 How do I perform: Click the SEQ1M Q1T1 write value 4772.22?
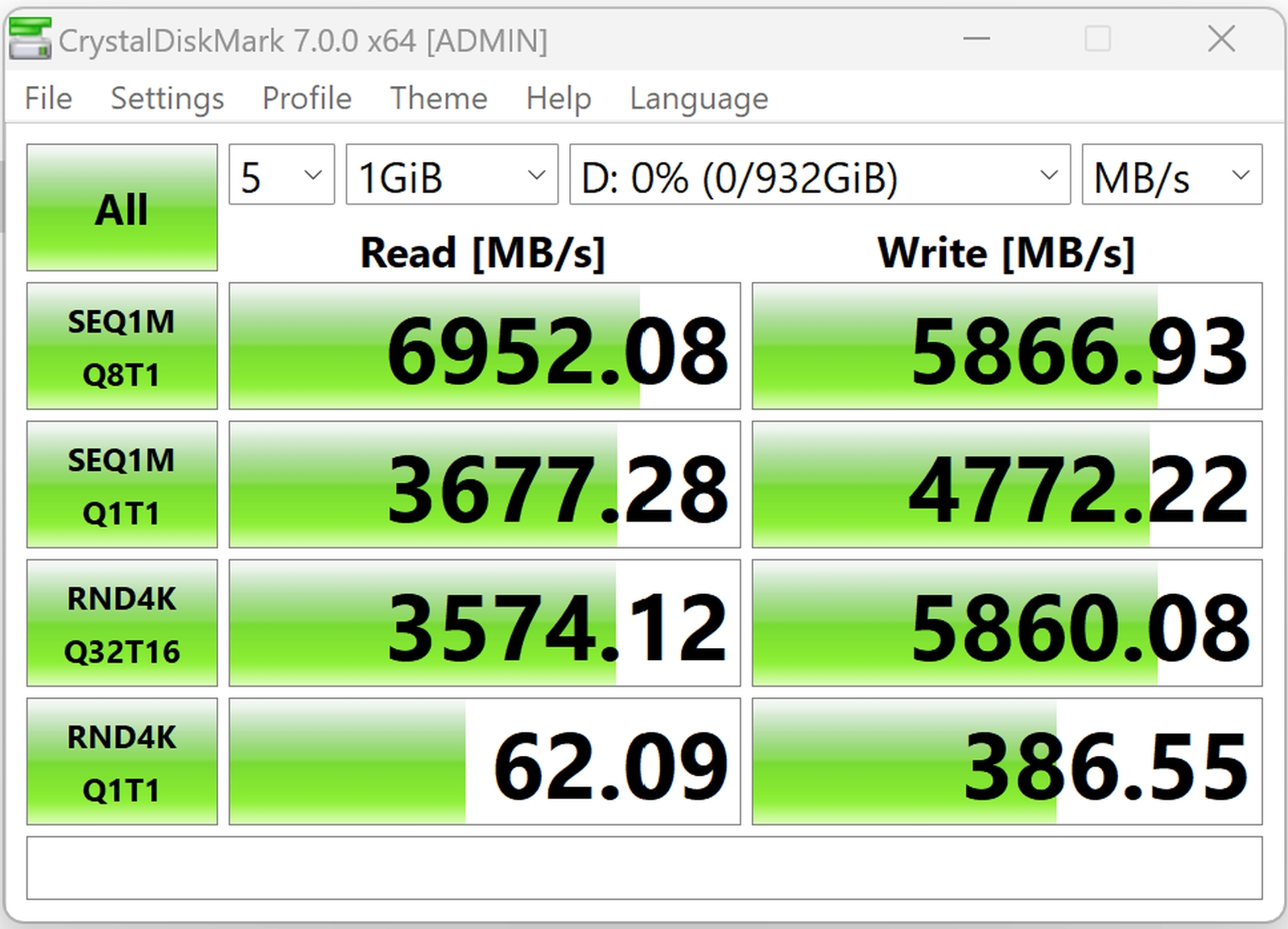pyautogui.click(x=1007, y=485)
